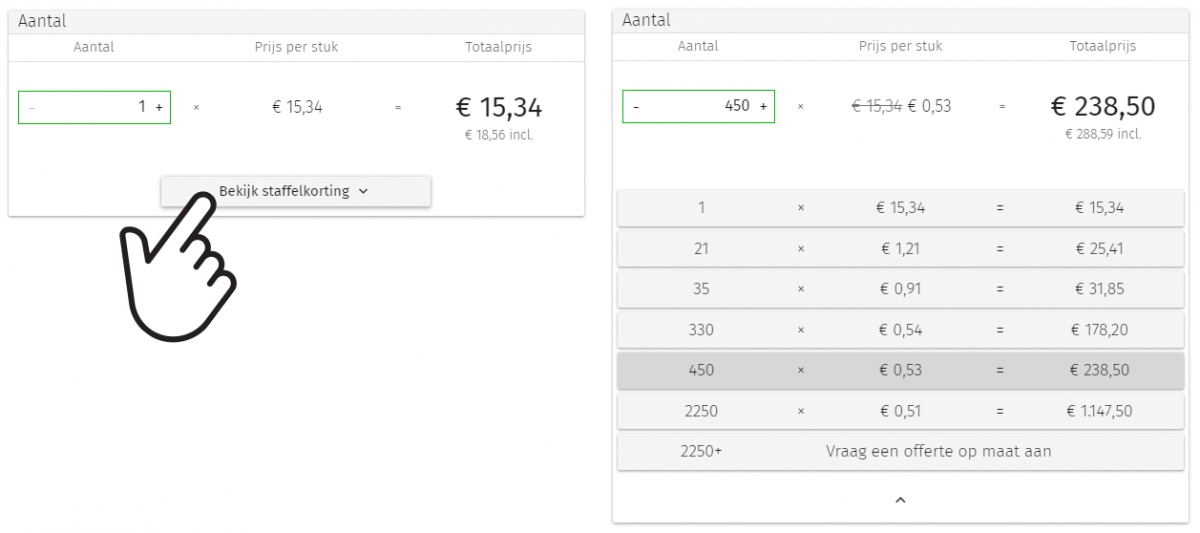
Task: Decrease quantity with minus before 450
Action: 636,107
